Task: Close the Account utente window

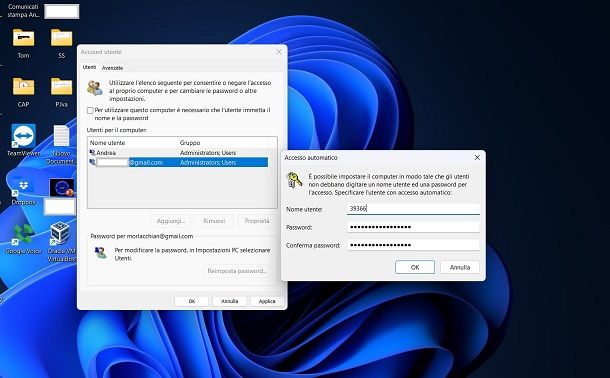Action: coord(279,52)
